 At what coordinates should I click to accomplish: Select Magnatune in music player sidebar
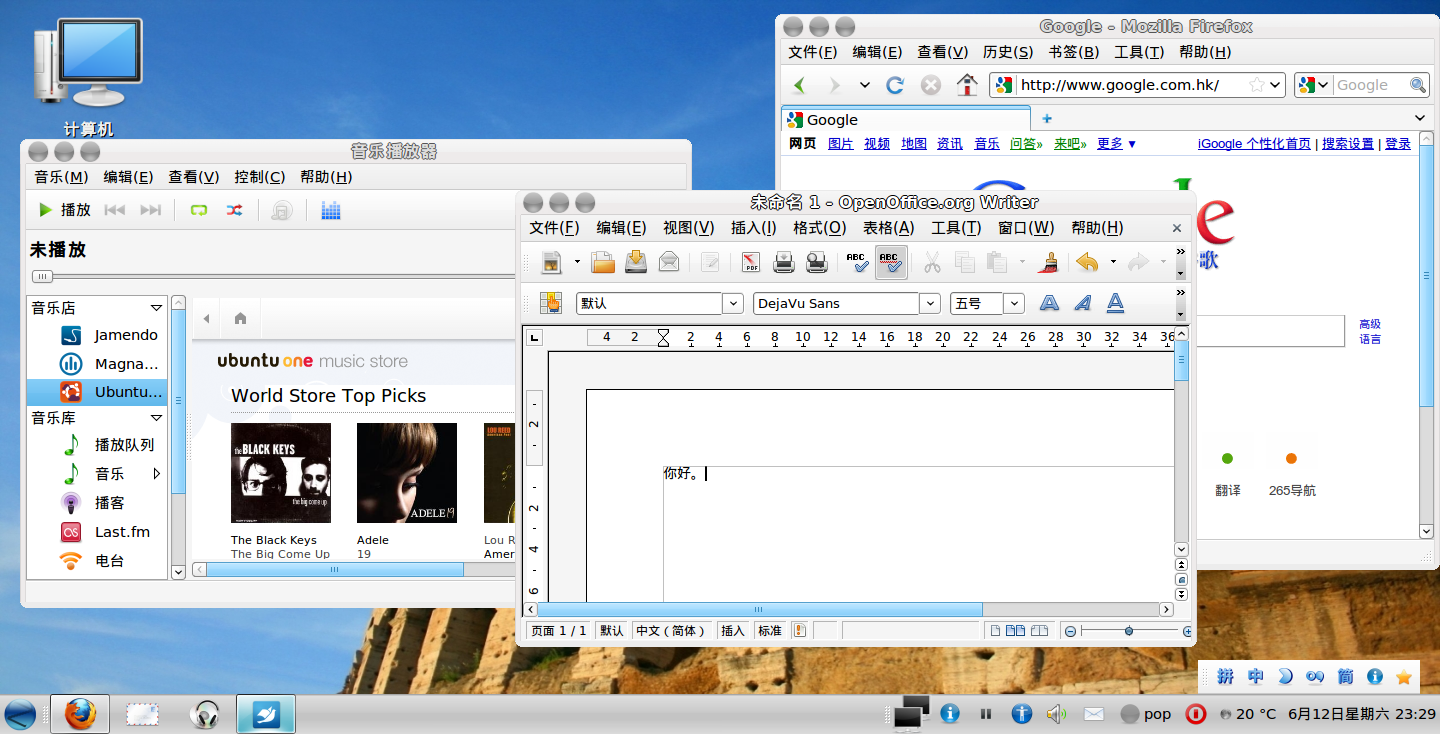click(x=98, y=363)
